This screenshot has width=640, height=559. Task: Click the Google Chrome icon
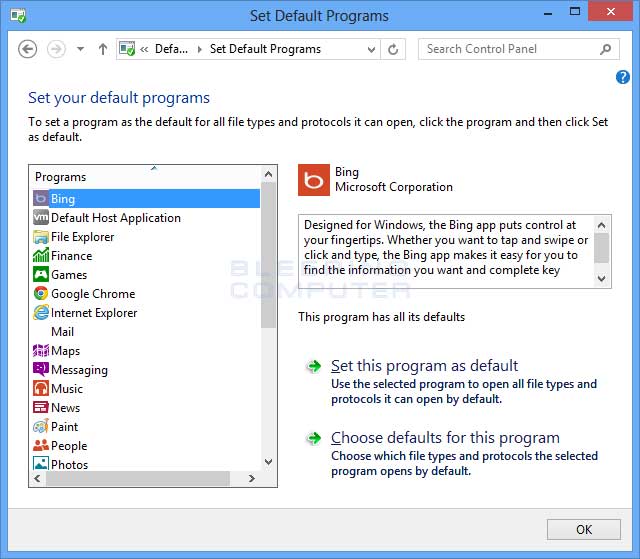coord(40,293)
